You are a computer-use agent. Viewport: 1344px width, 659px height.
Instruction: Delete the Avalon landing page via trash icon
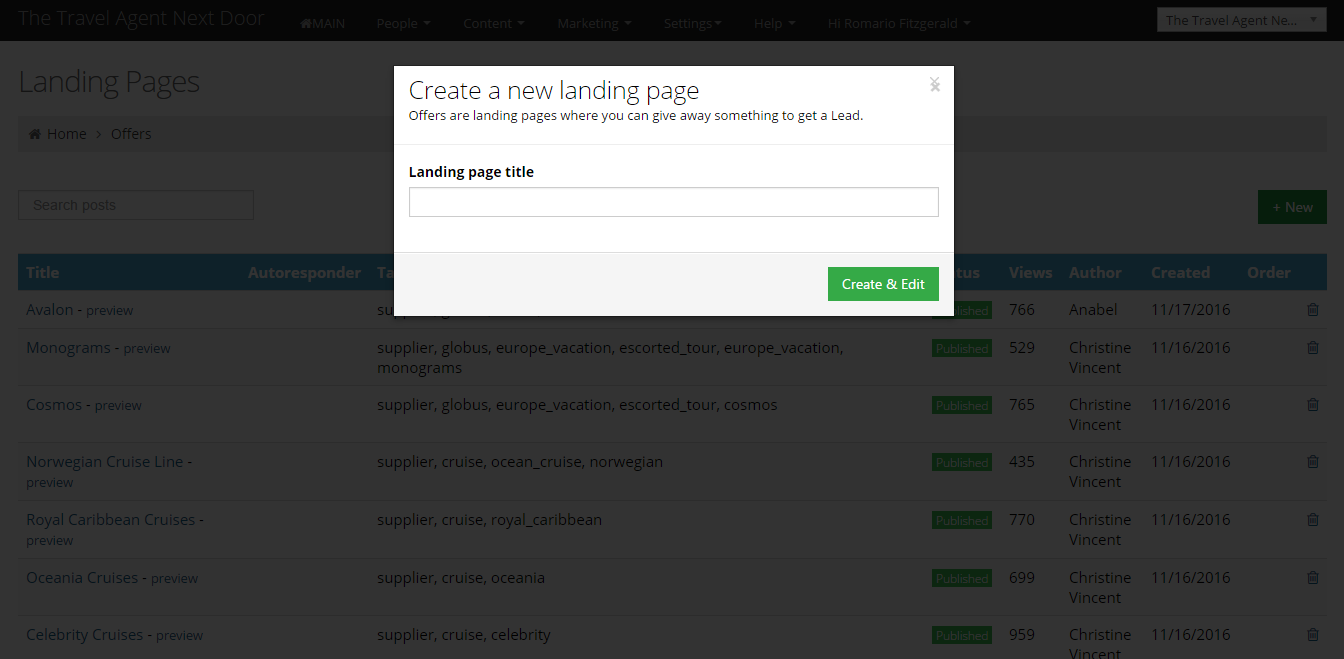(x=1313, y=310)
